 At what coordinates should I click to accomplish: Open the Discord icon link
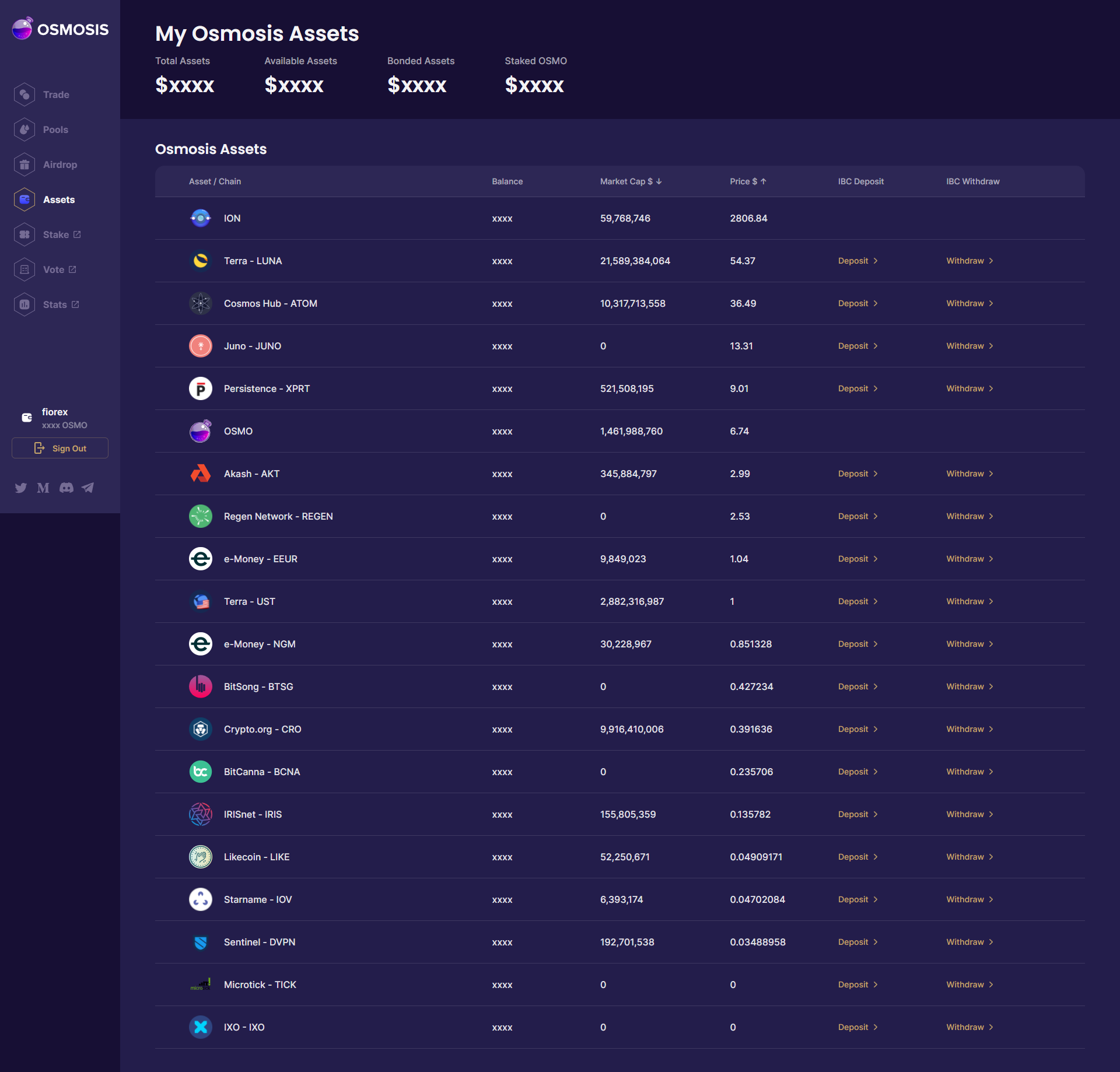click(66, 488)
